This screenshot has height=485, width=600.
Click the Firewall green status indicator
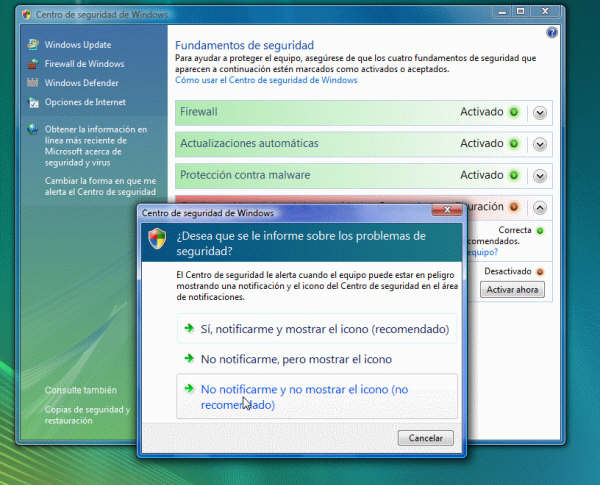pyautogui.click(x=514, y=112)
